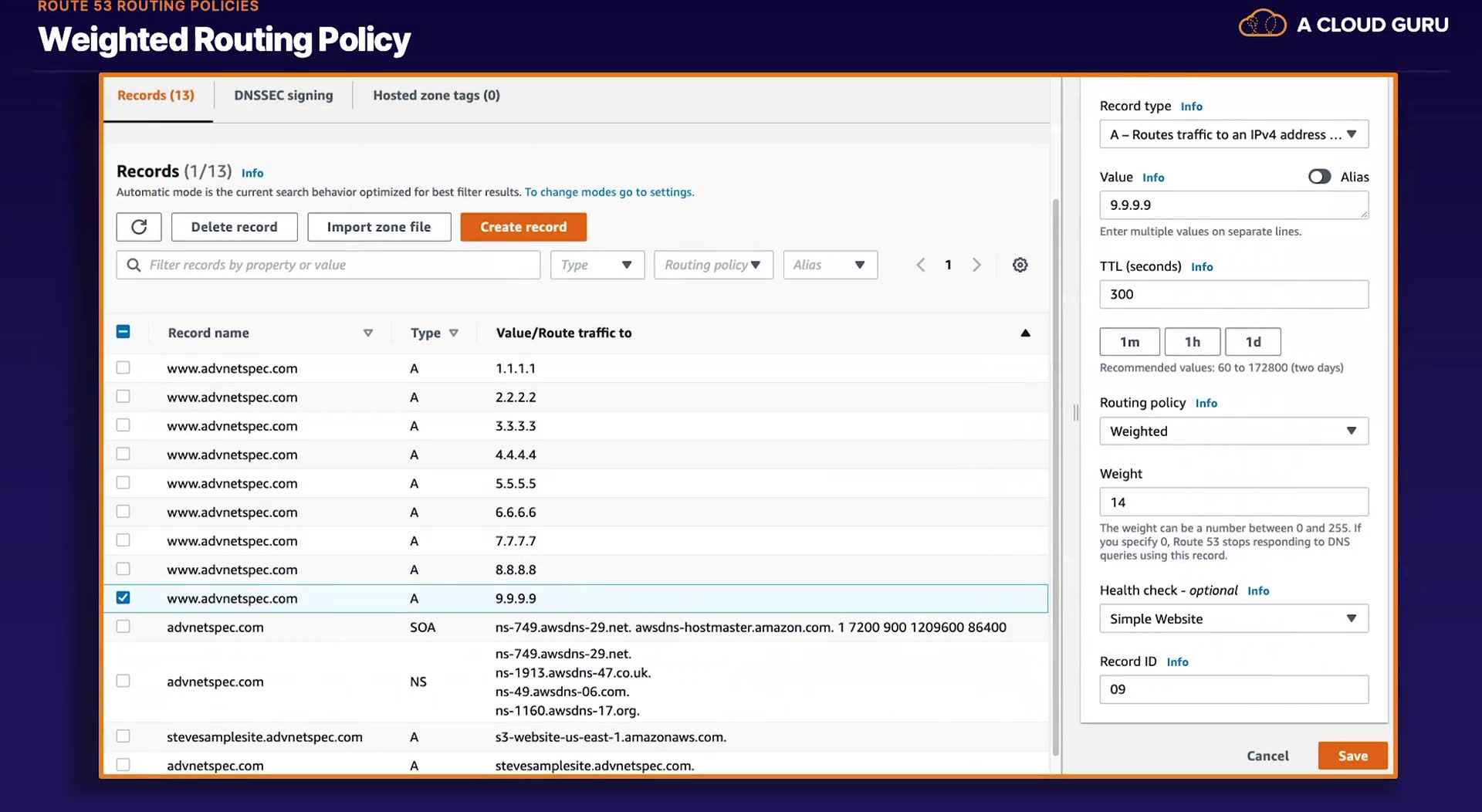Click Info link beside Value label
This screenshot has height=812, width=1482.
pyautogui.click(x=1153, y=178)
